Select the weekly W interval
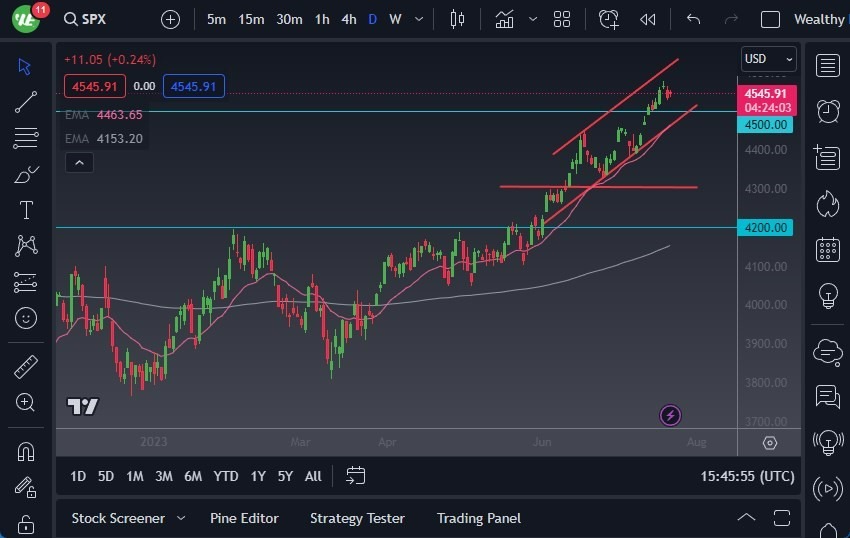Screen dimensions: 850x538 click(x=395, y=20)
